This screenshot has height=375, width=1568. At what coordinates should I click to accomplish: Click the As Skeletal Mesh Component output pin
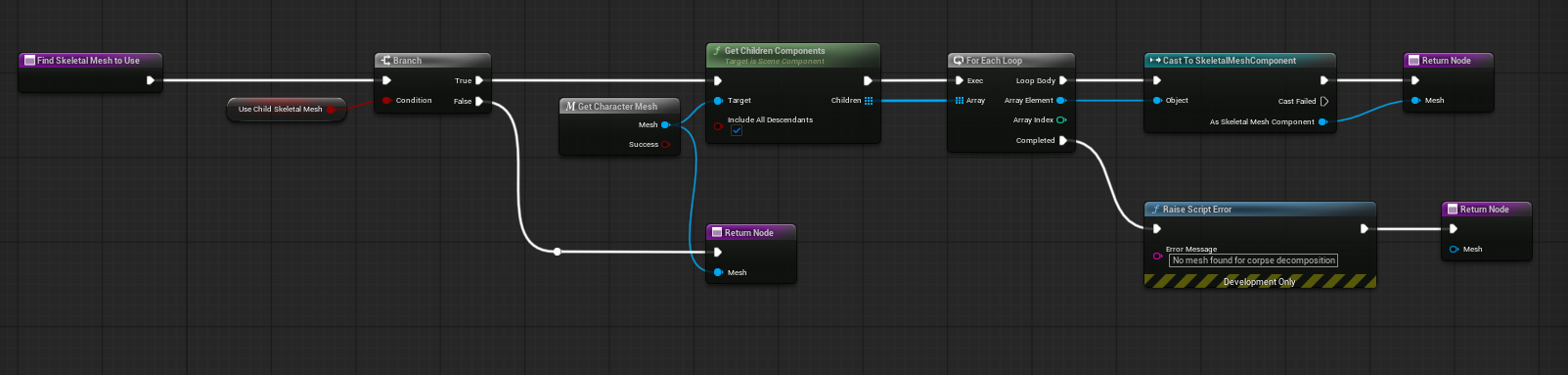[1322, 121]
